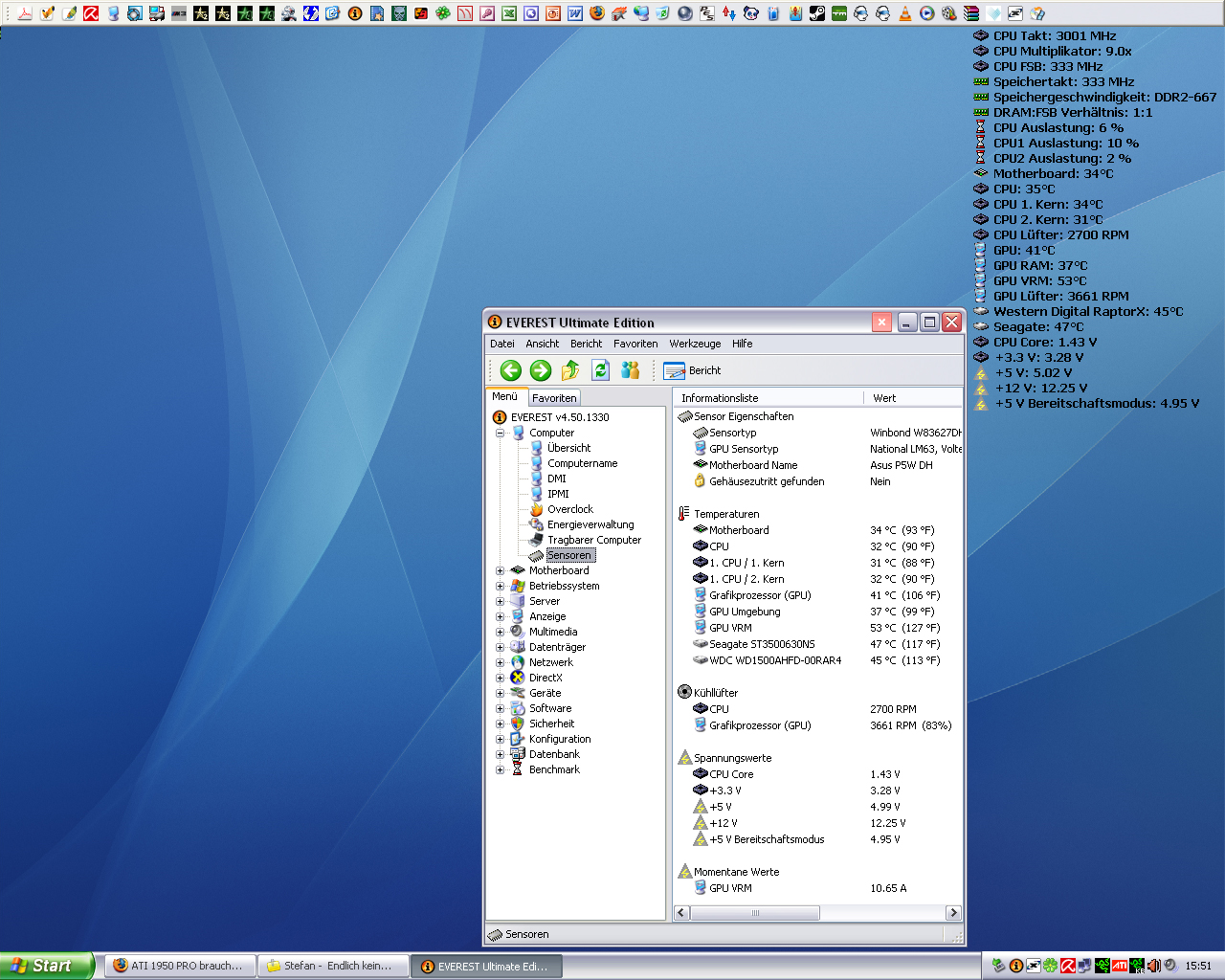Open the volume speaker icon in tray

1170,966
